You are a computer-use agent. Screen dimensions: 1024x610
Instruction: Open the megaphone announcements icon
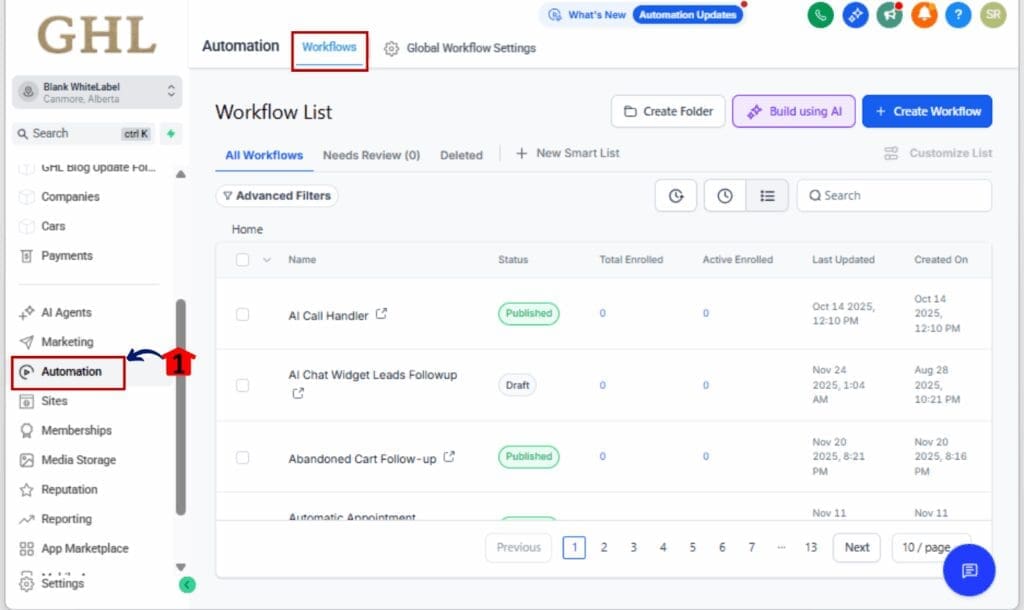click(889, 14)
